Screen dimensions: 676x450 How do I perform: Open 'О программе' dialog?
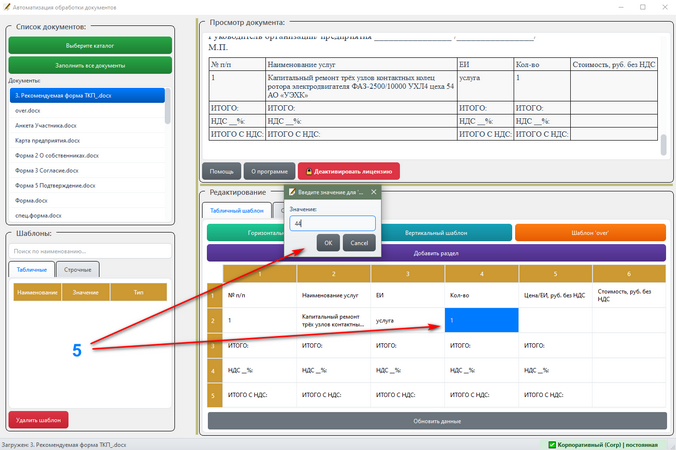[269, 171]
